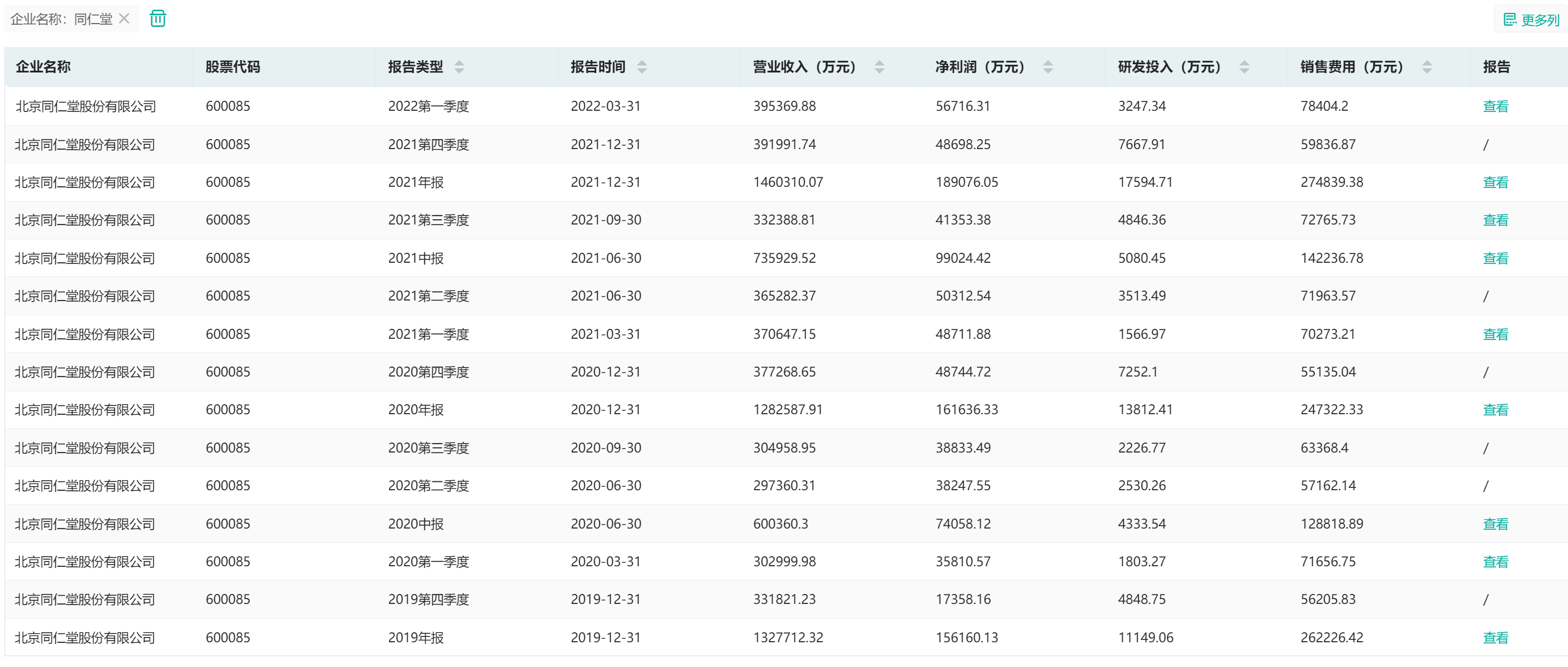
Task: Open 查看 link for 2021年报
Action: point(1495,183)
